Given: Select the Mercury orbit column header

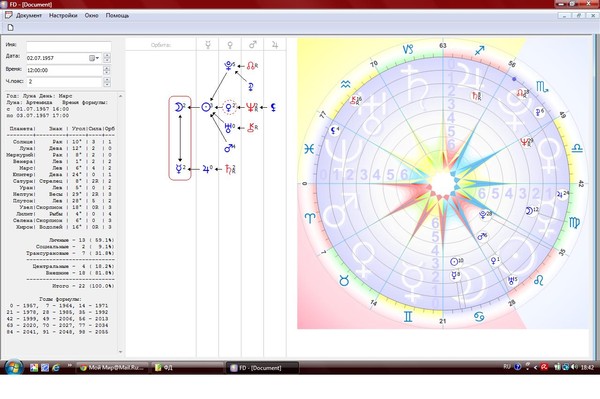Looking at the screenshot, I should coord(208,45).
